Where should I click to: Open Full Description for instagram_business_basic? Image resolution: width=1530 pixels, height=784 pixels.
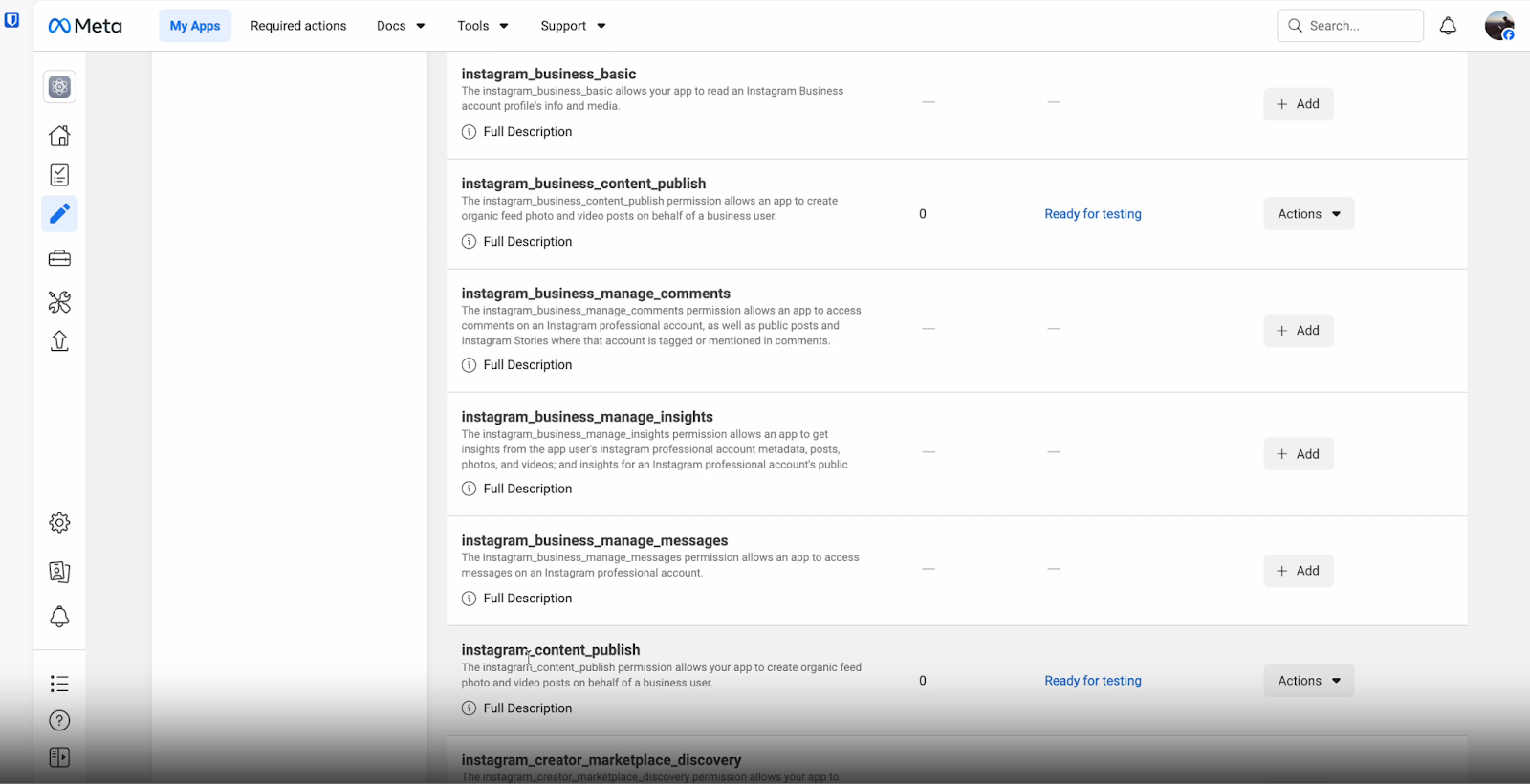pyautogui.click(x=528, y=132)
